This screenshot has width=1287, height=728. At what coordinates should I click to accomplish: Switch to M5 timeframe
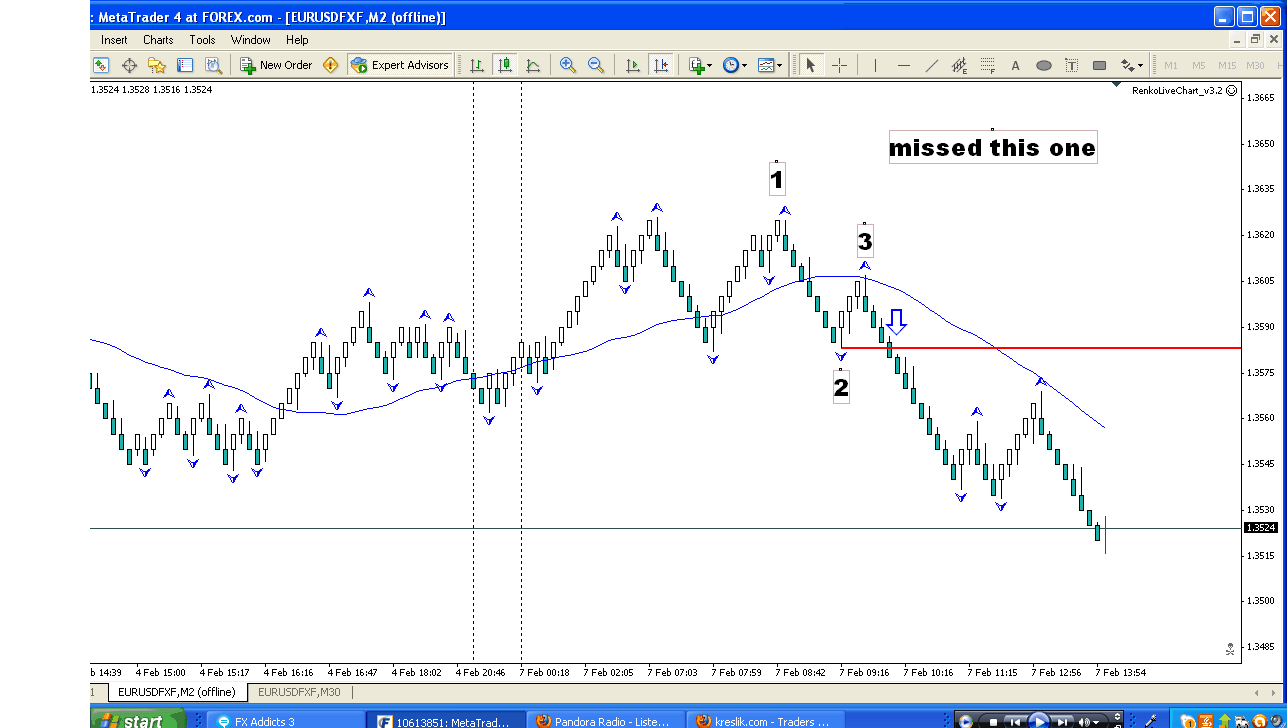[x=1199, y=65]
